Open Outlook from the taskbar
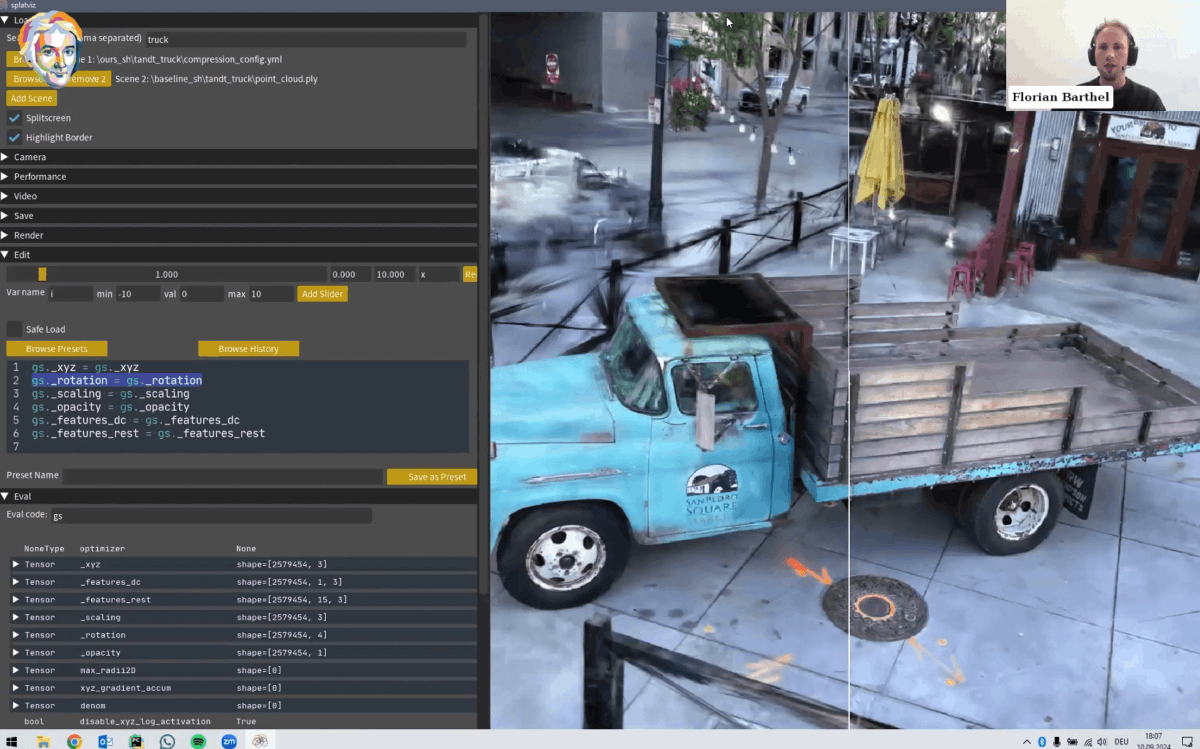The width and height of the screenshot is (1200, 749). point(105,741)
